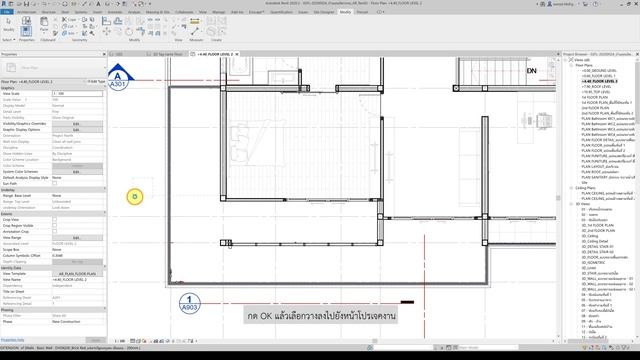Close the Properties panel

104,54
